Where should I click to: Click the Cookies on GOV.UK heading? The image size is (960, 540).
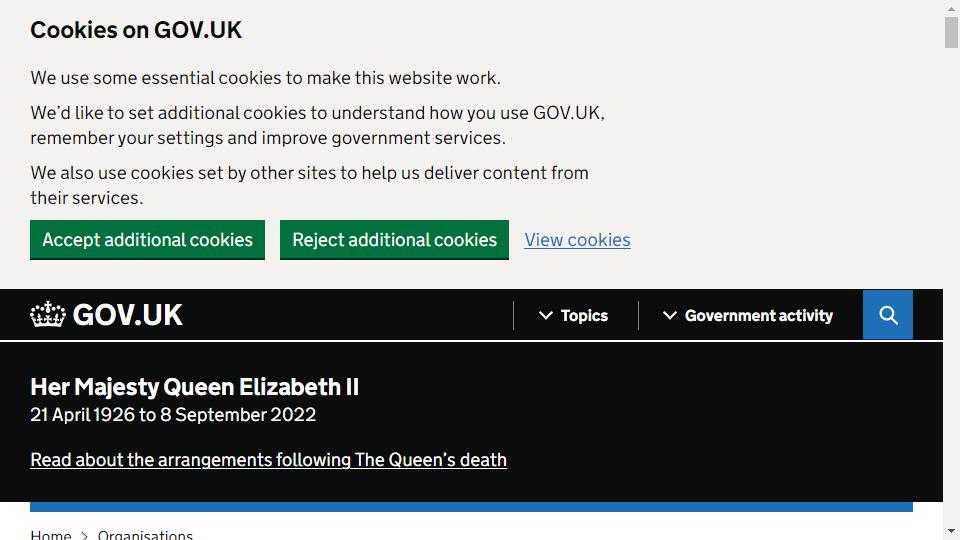pos(136,30)
